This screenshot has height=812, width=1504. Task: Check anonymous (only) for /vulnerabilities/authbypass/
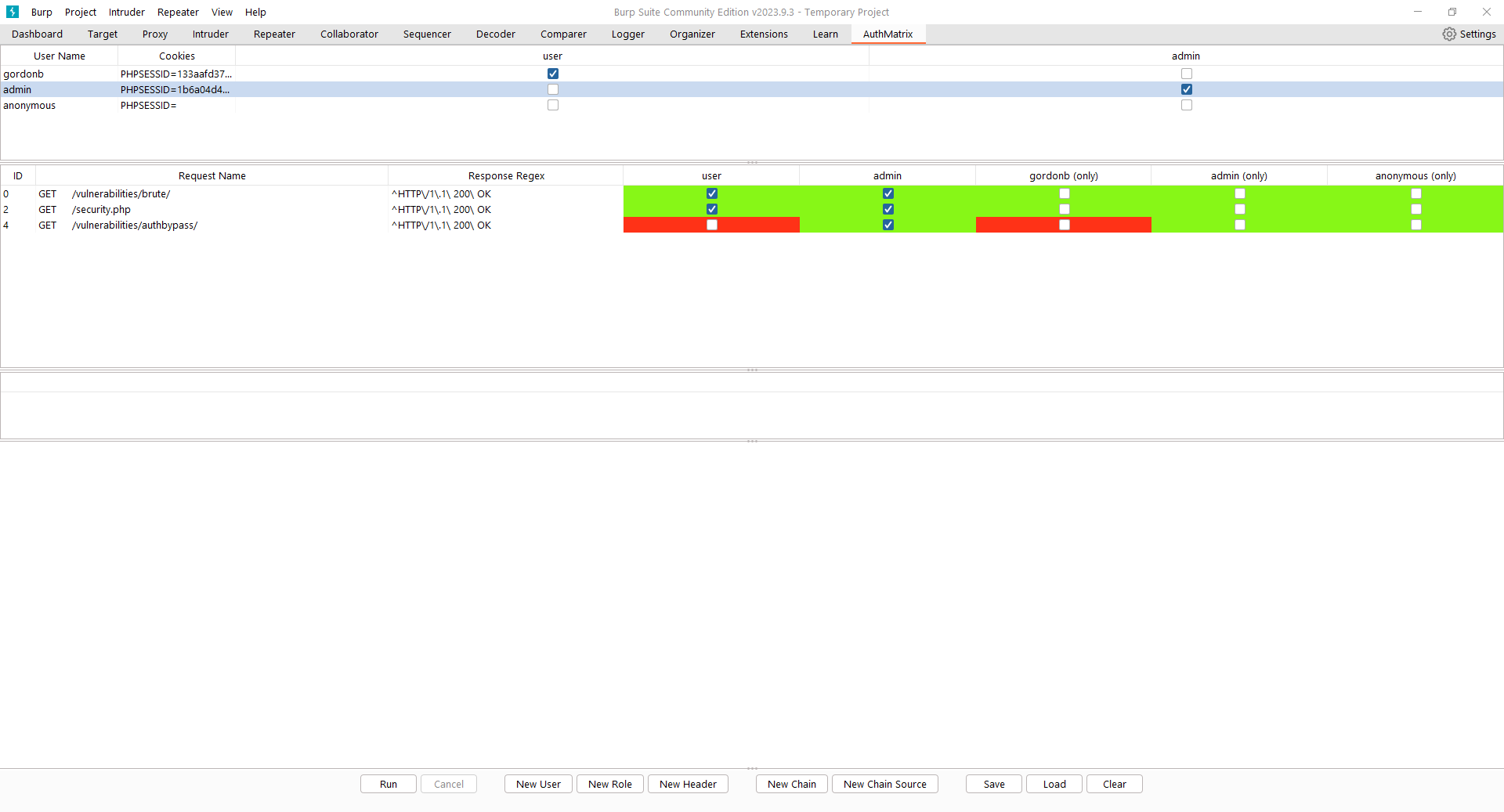click(x=1416, y=225)
